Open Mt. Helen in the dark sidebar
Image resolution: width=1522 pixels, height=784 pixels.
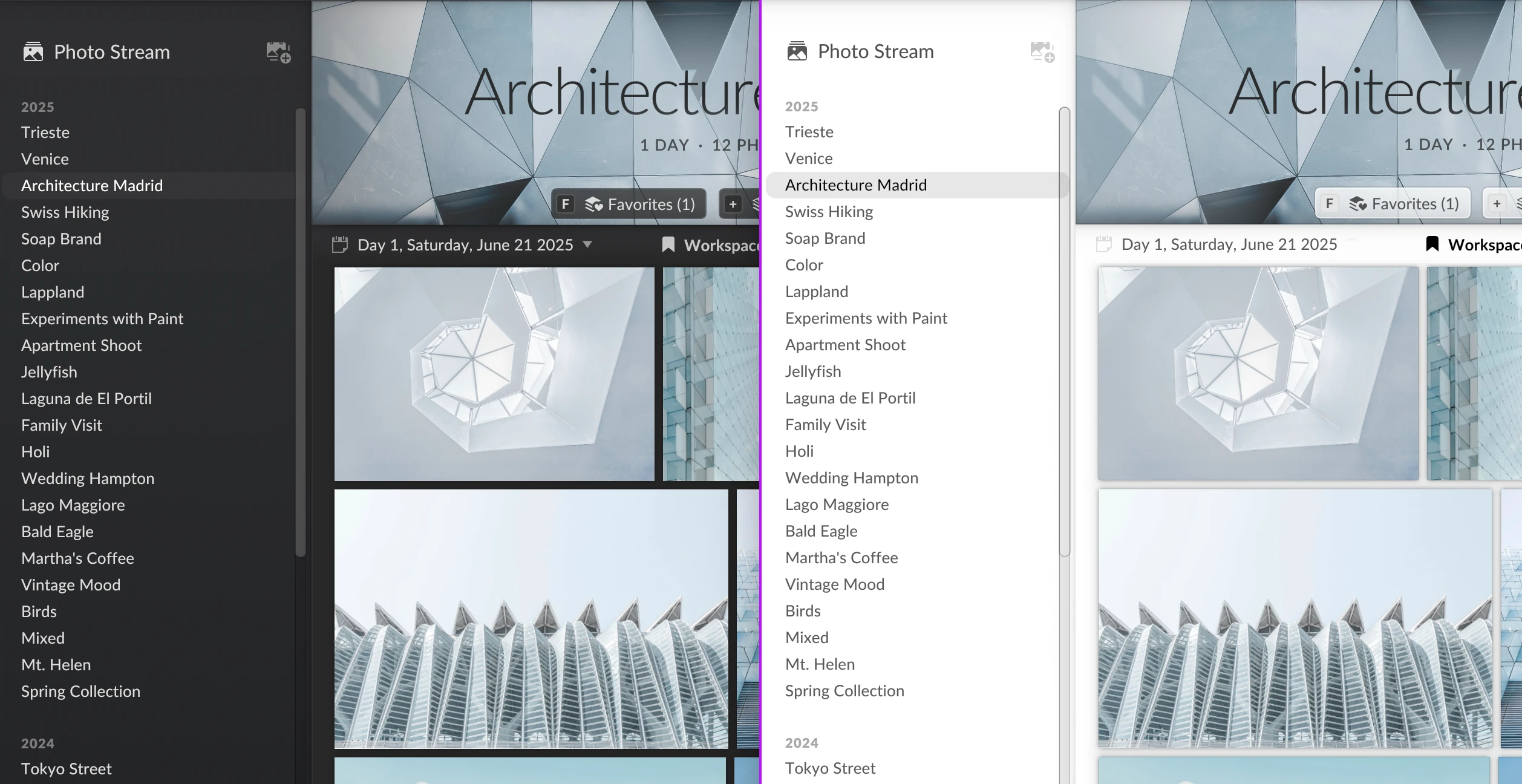56,665
